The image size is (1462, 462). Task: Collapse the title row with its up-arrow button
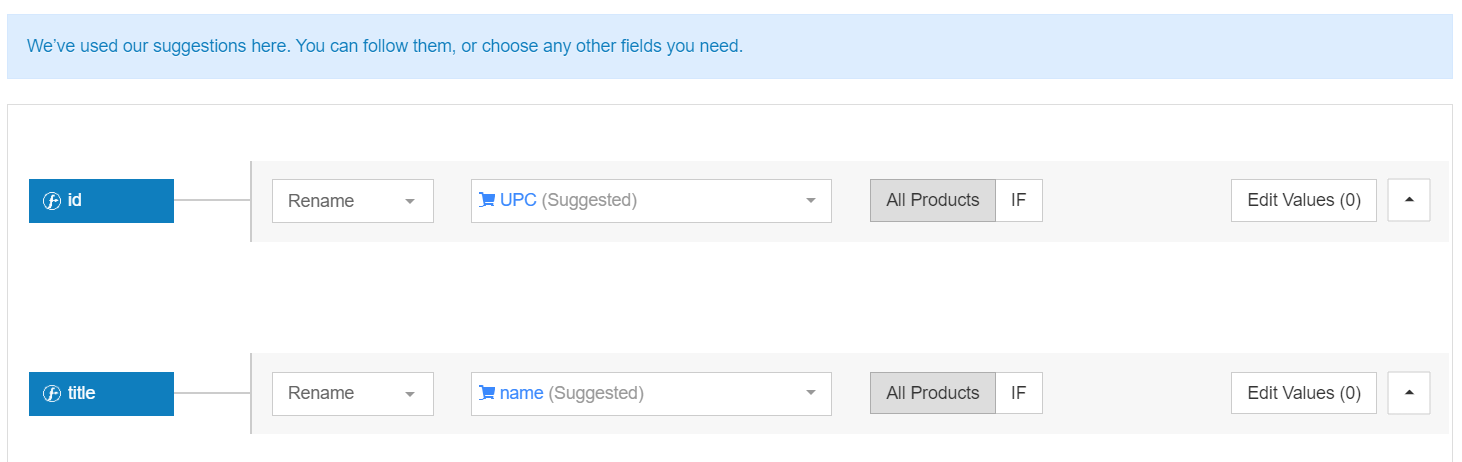click(x=1409, y=393)
